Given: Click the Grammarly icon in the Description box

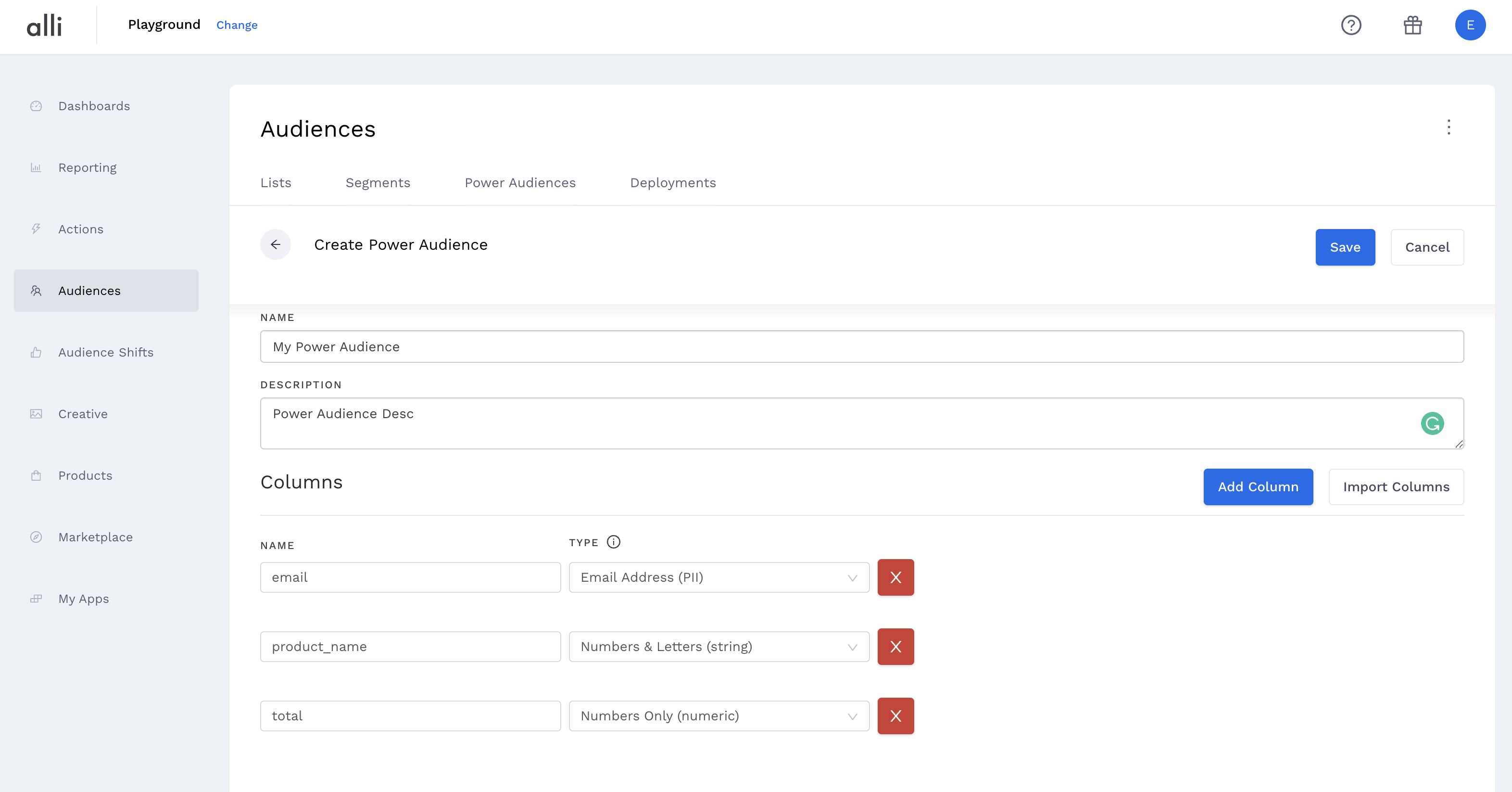Looking at the screenshot, I should [1432, 423].
